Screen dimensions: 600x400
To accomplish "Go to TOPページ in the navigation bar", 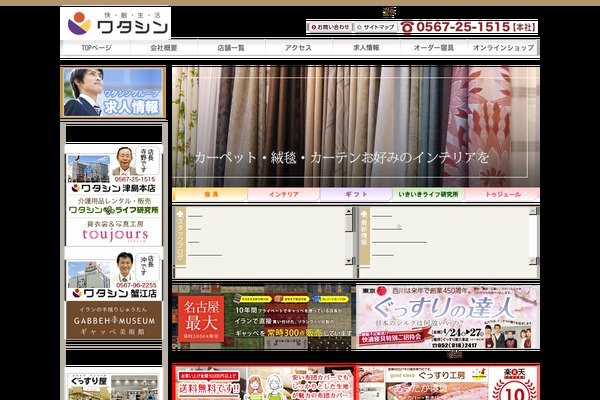I will [96, 48].
